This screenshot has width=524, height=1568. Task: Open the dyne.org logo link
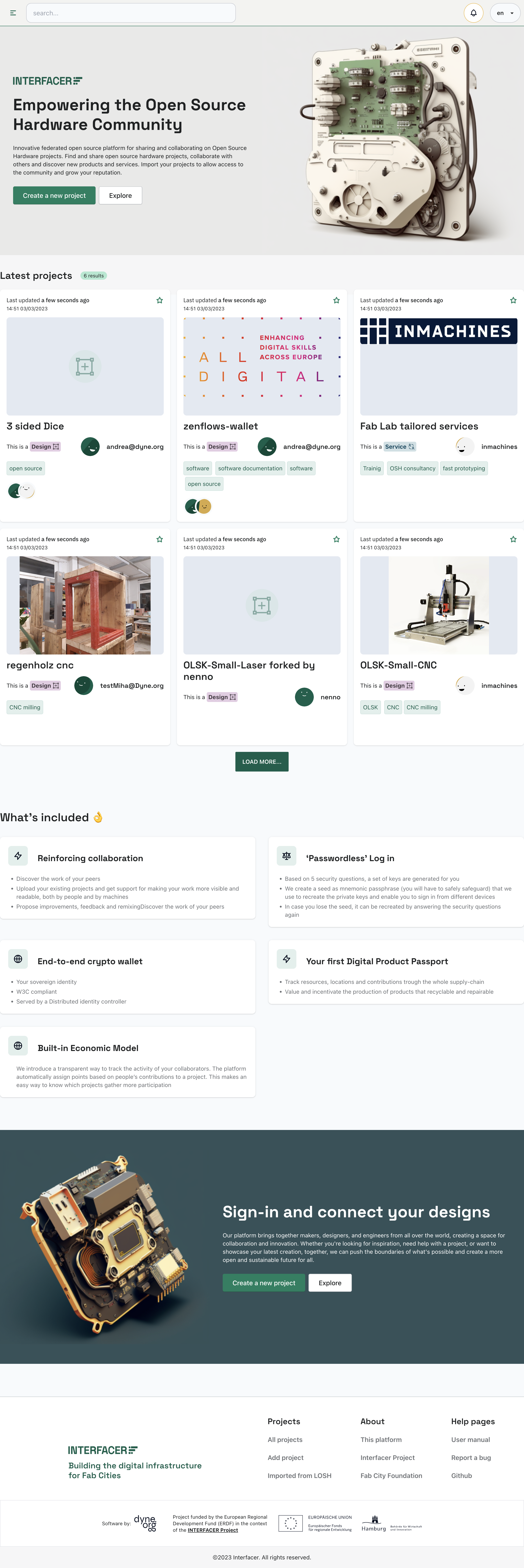(x=145, y=1523)
